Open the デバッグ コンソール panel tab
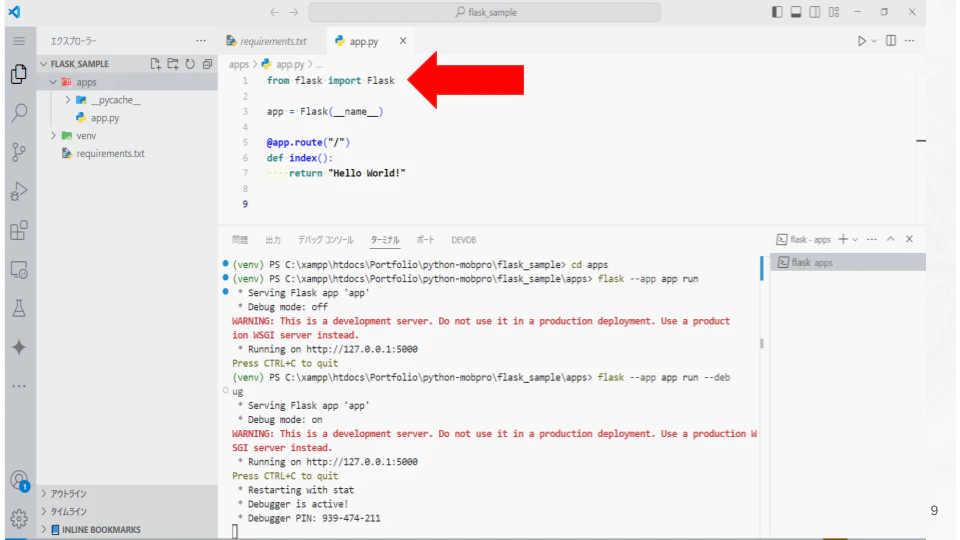This screenshot has height=540, width=960. 326,240
